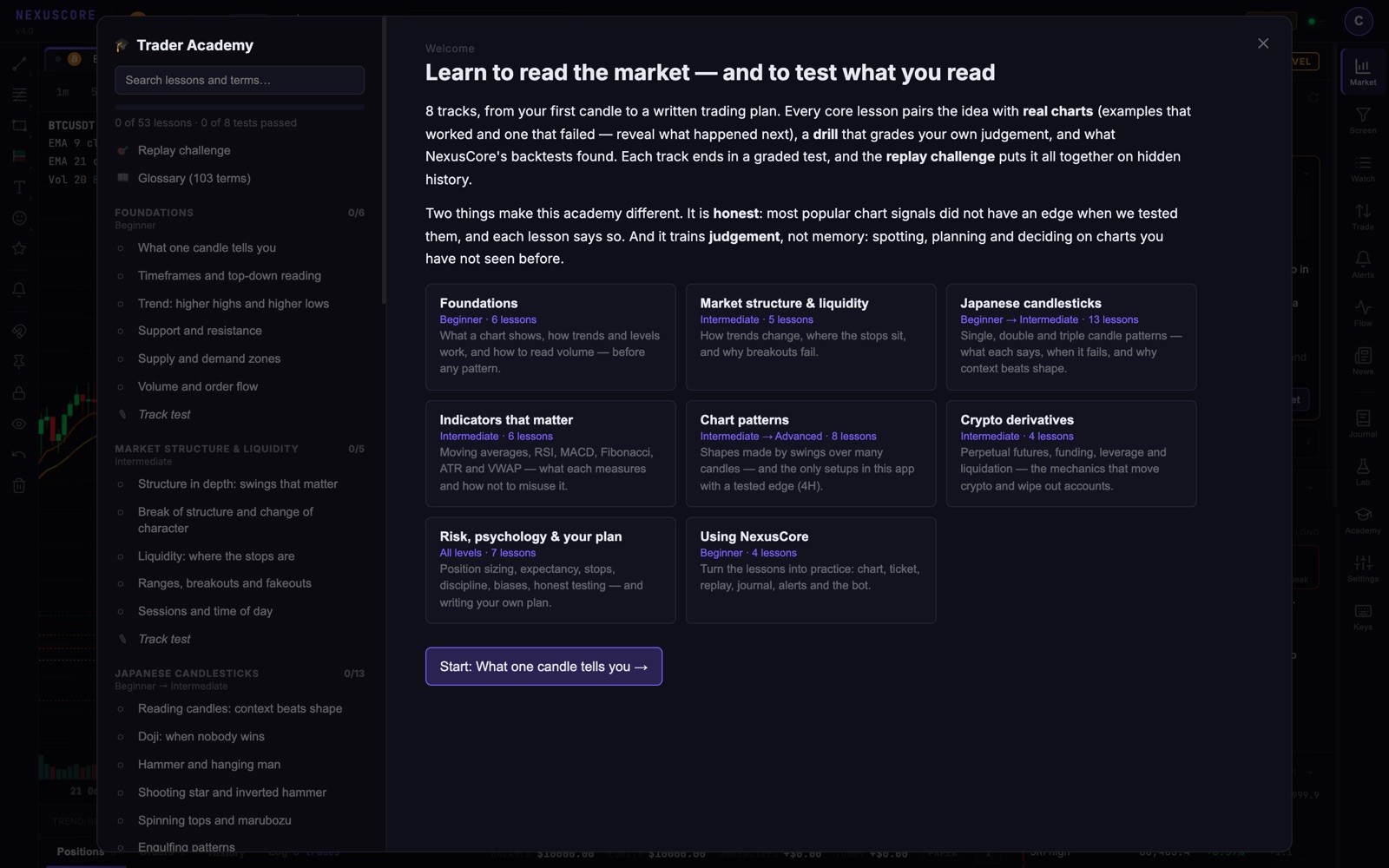Open the Risk, psychology & your plan card
The height and width of the screenshot is (868, 1389).
pyautogui.click(x=550, y=570)
